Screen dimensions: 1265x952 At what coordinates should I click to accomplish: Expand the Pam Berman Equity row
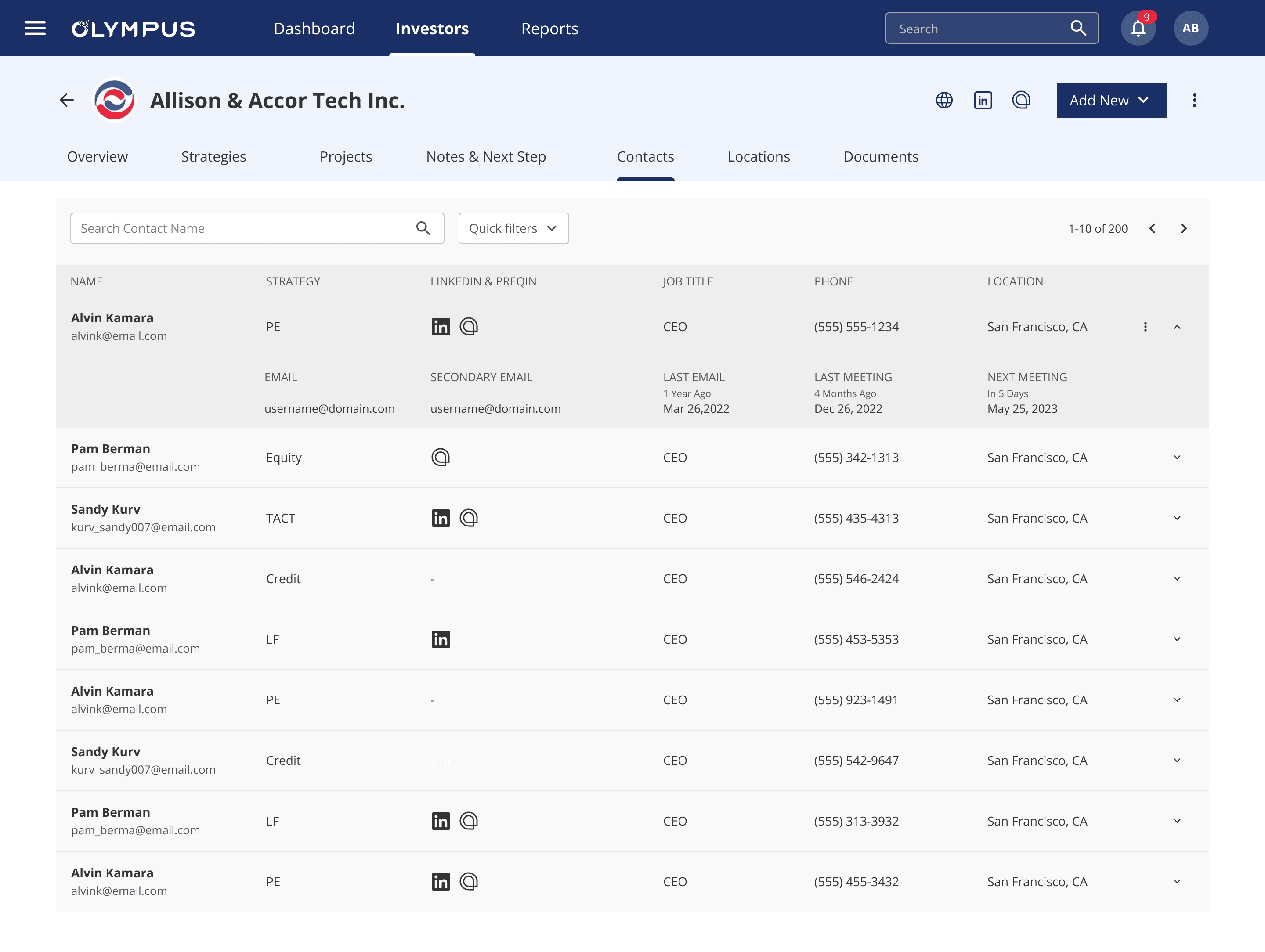point(1177,458)
